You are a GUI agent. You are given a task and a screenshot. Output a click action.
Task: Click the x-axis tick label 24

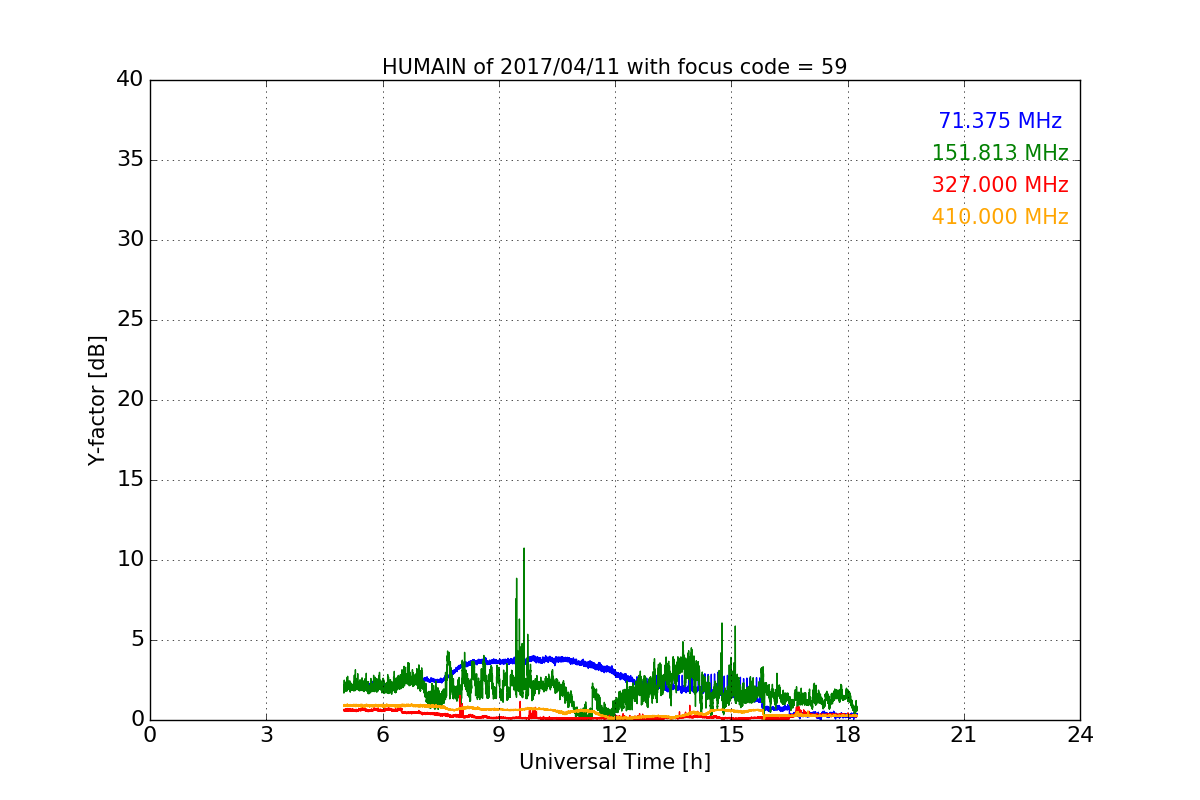tap(1080, 735)
